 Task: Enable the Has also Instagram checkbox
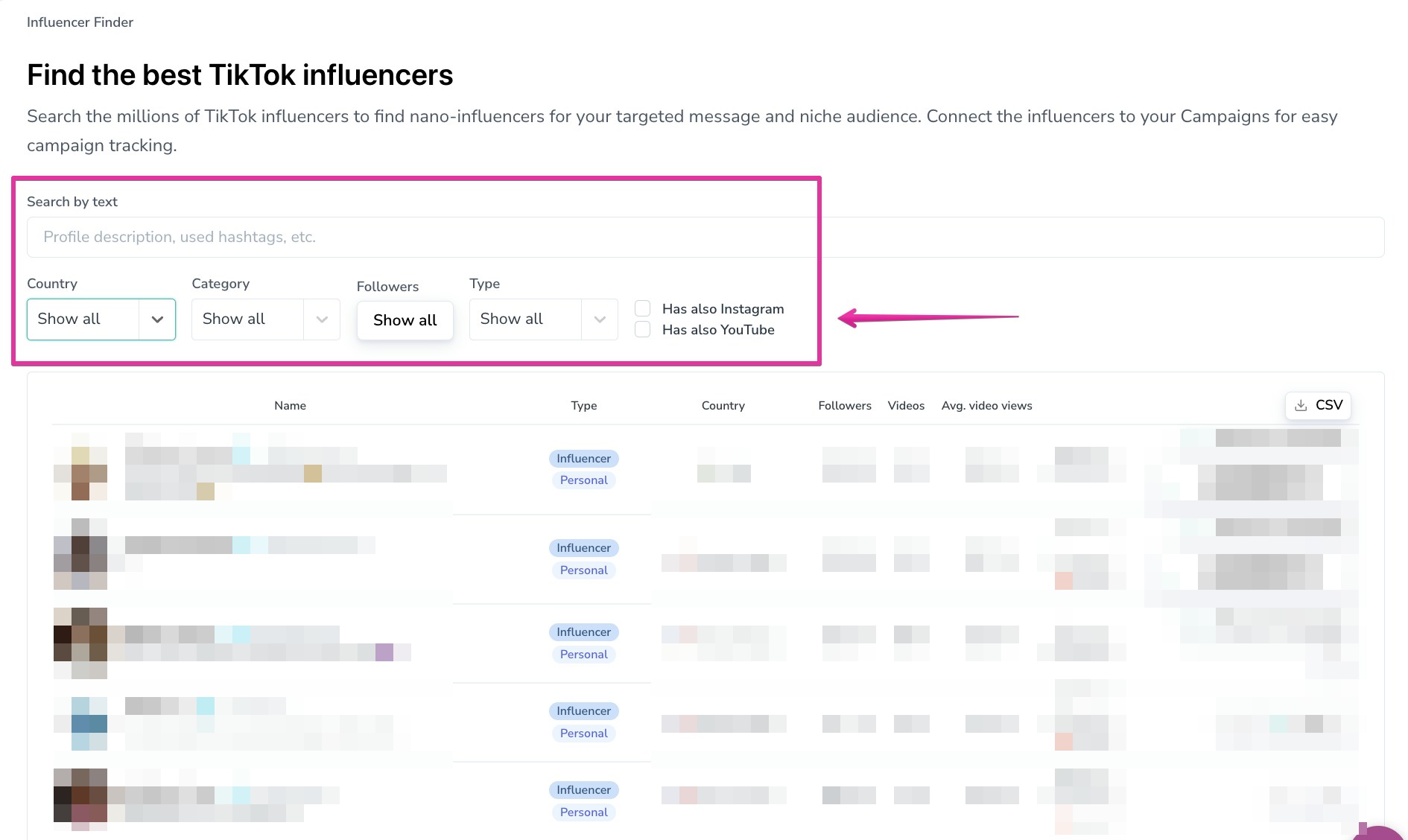(643, 308)
